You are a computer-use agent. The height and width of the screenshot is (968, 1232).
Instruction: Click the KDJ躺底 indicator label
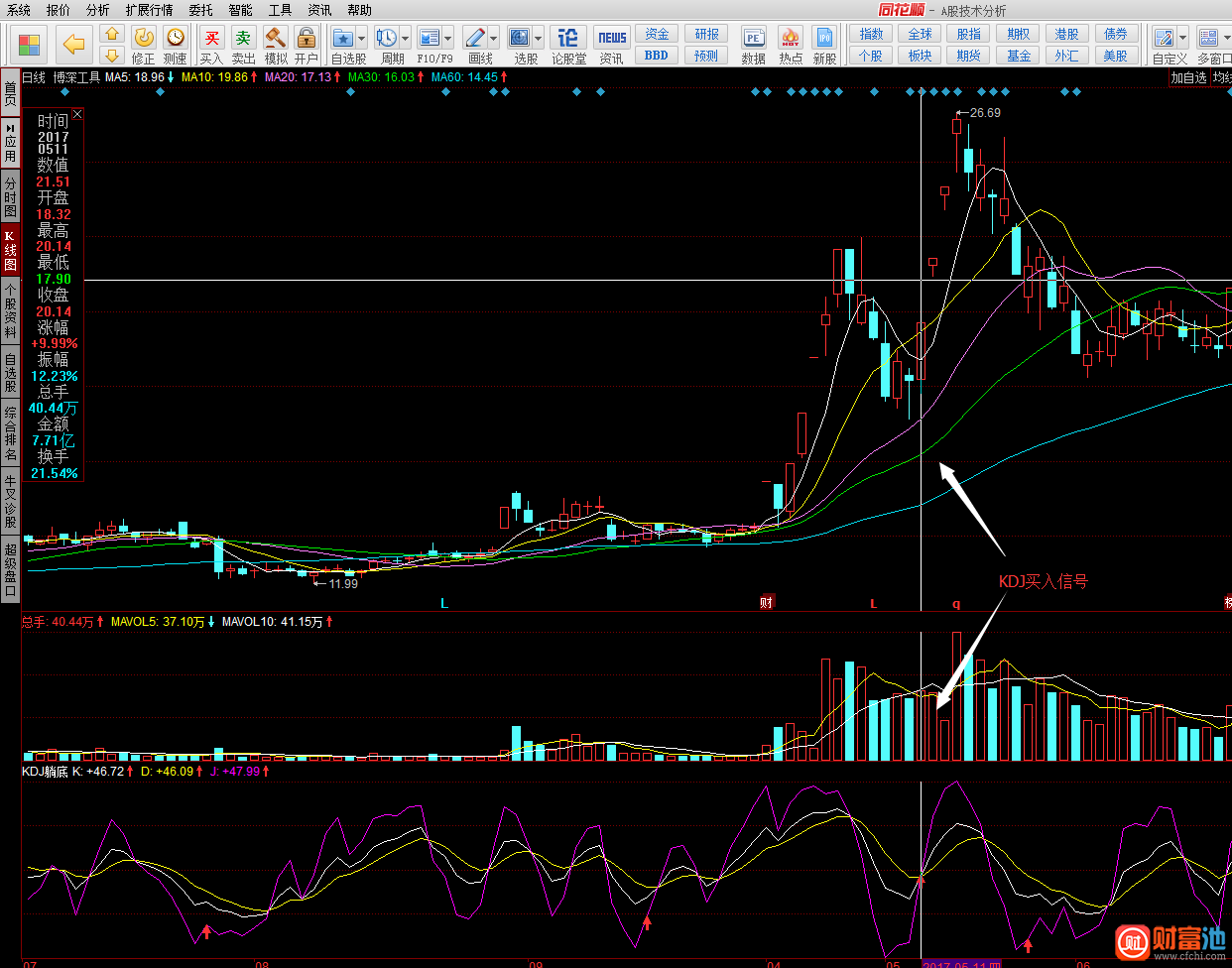[x=45, y=771]
